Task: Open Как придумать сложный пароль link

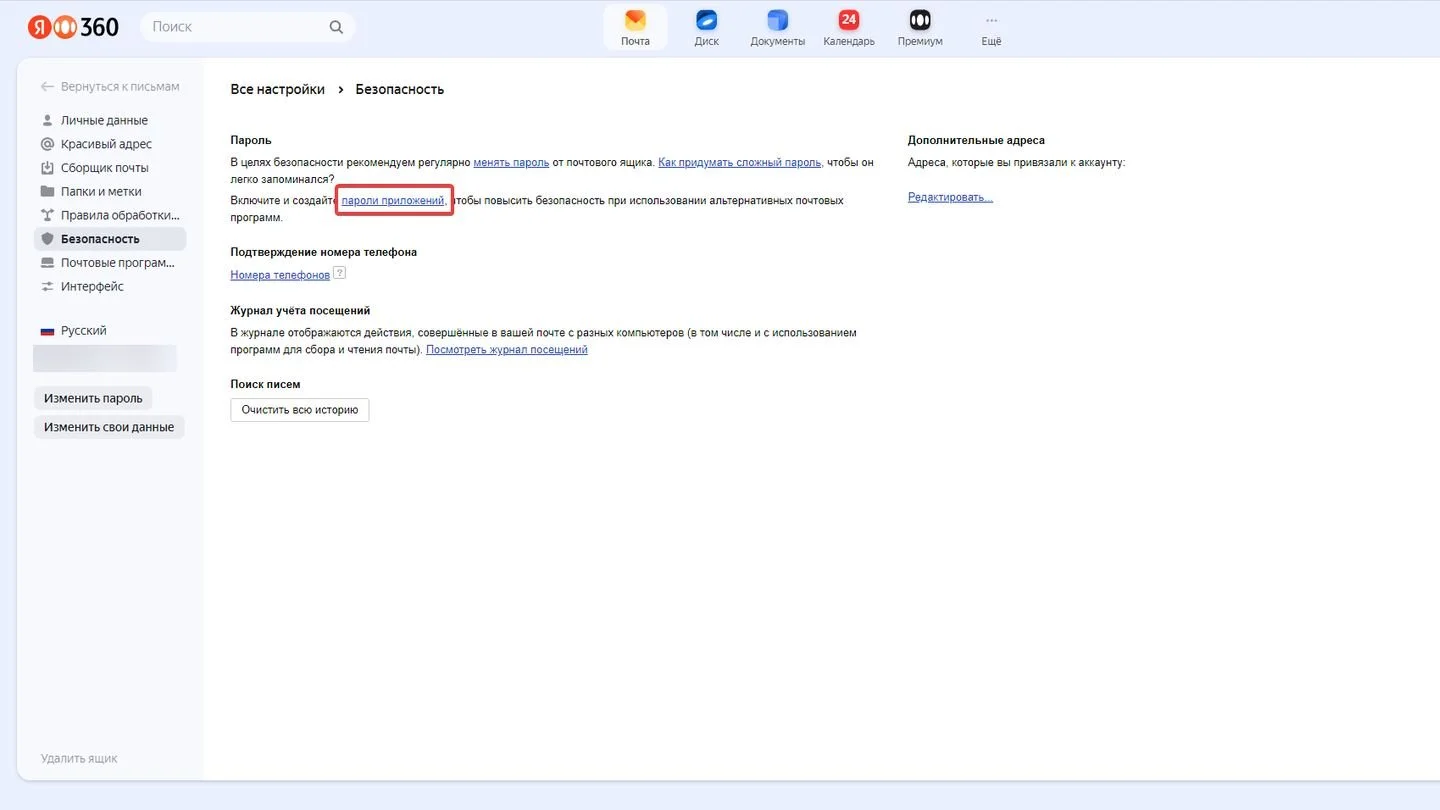Action: 740,162
